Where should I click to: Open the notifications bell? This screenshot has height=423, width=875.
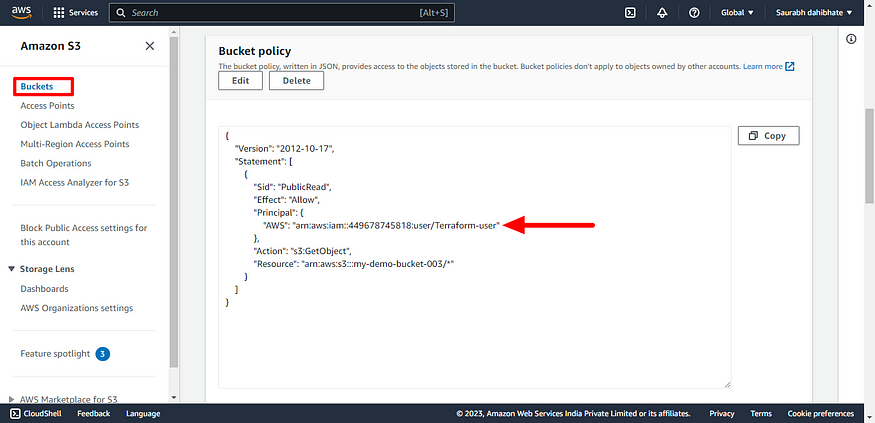click(x=662, y=13)
